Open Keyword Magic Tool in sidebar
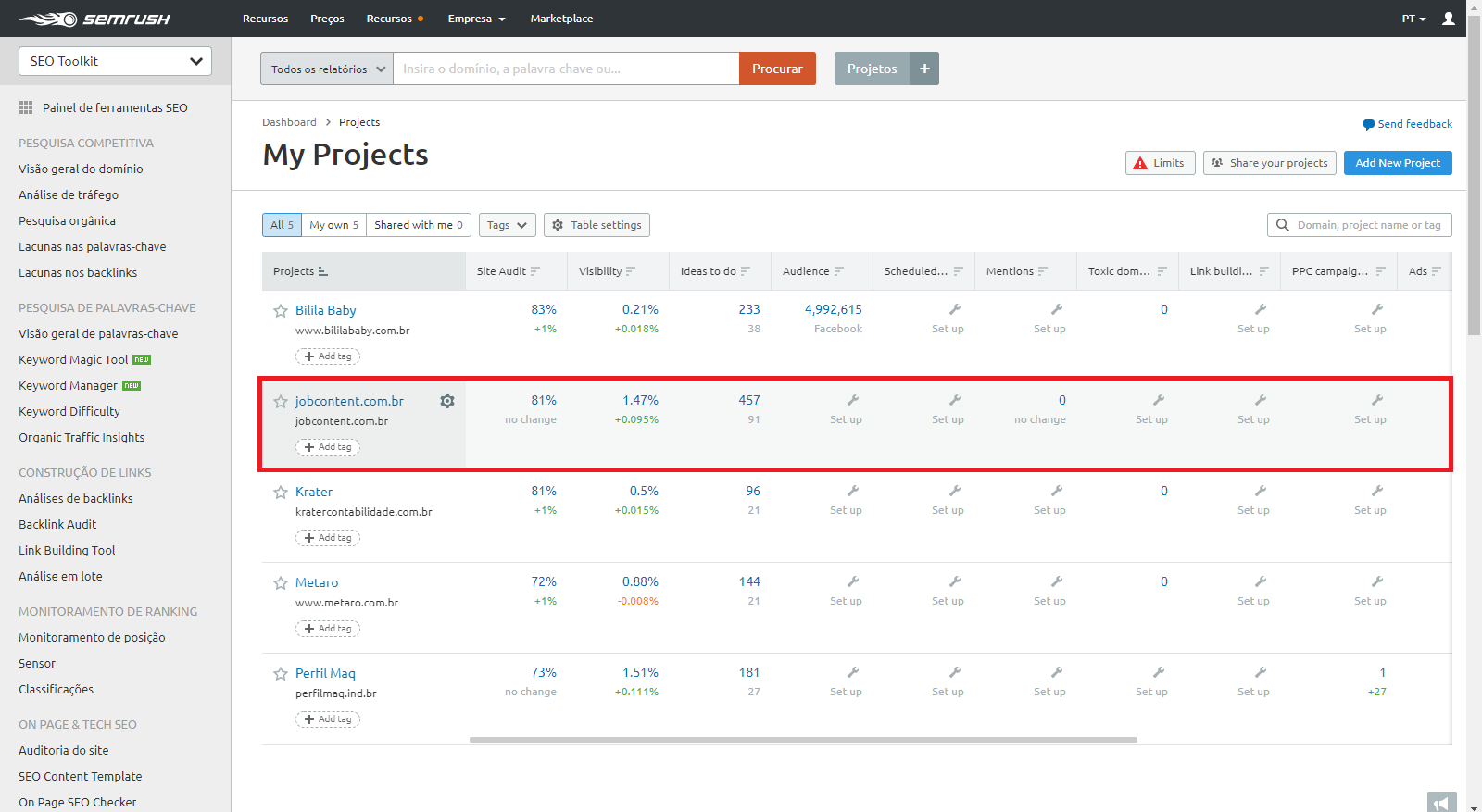 click(x=73, y=359)
